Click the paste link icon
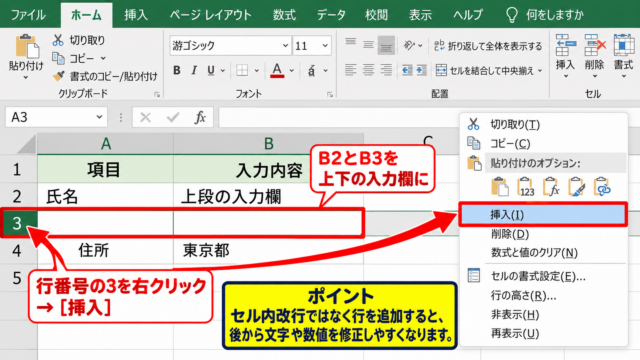640x360 pixels. tap(602, 187)
